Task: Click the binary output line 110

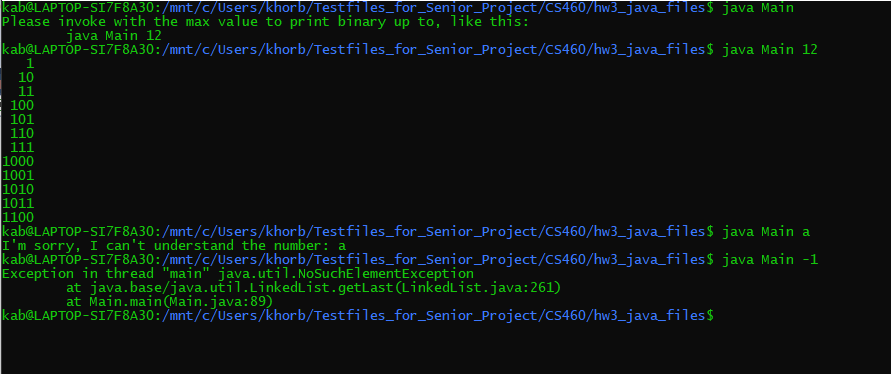Action: click(22, 134)
